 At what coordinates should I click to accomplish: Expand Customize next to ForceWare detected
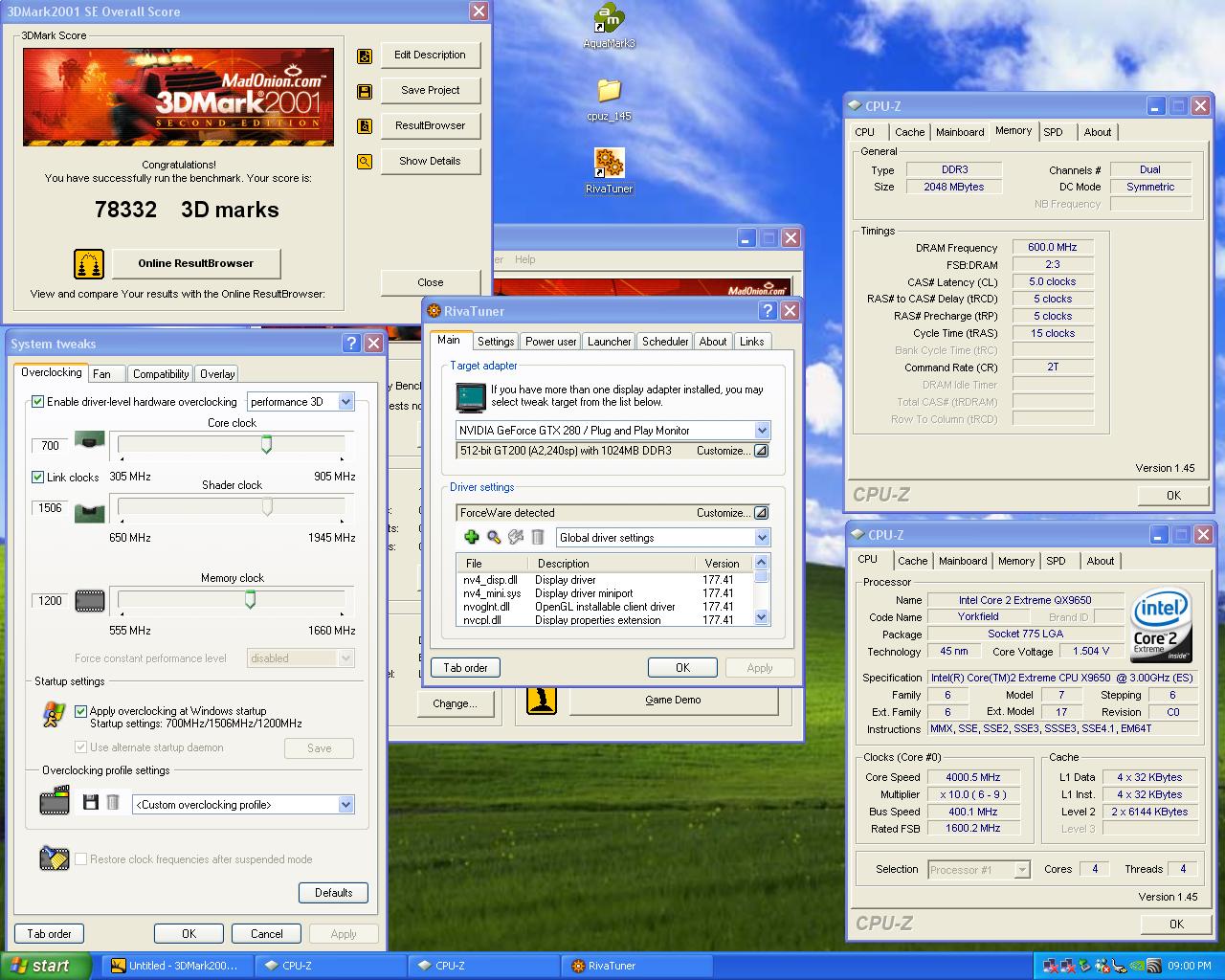[761, 513]
